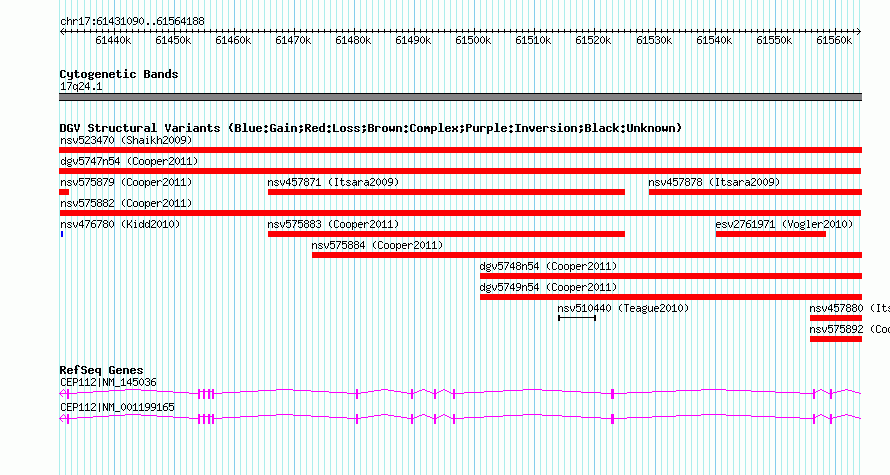Click the CEP112|NM_001199165 label
The width and height of the screenshot is (890, 475).
pos(117,407)
